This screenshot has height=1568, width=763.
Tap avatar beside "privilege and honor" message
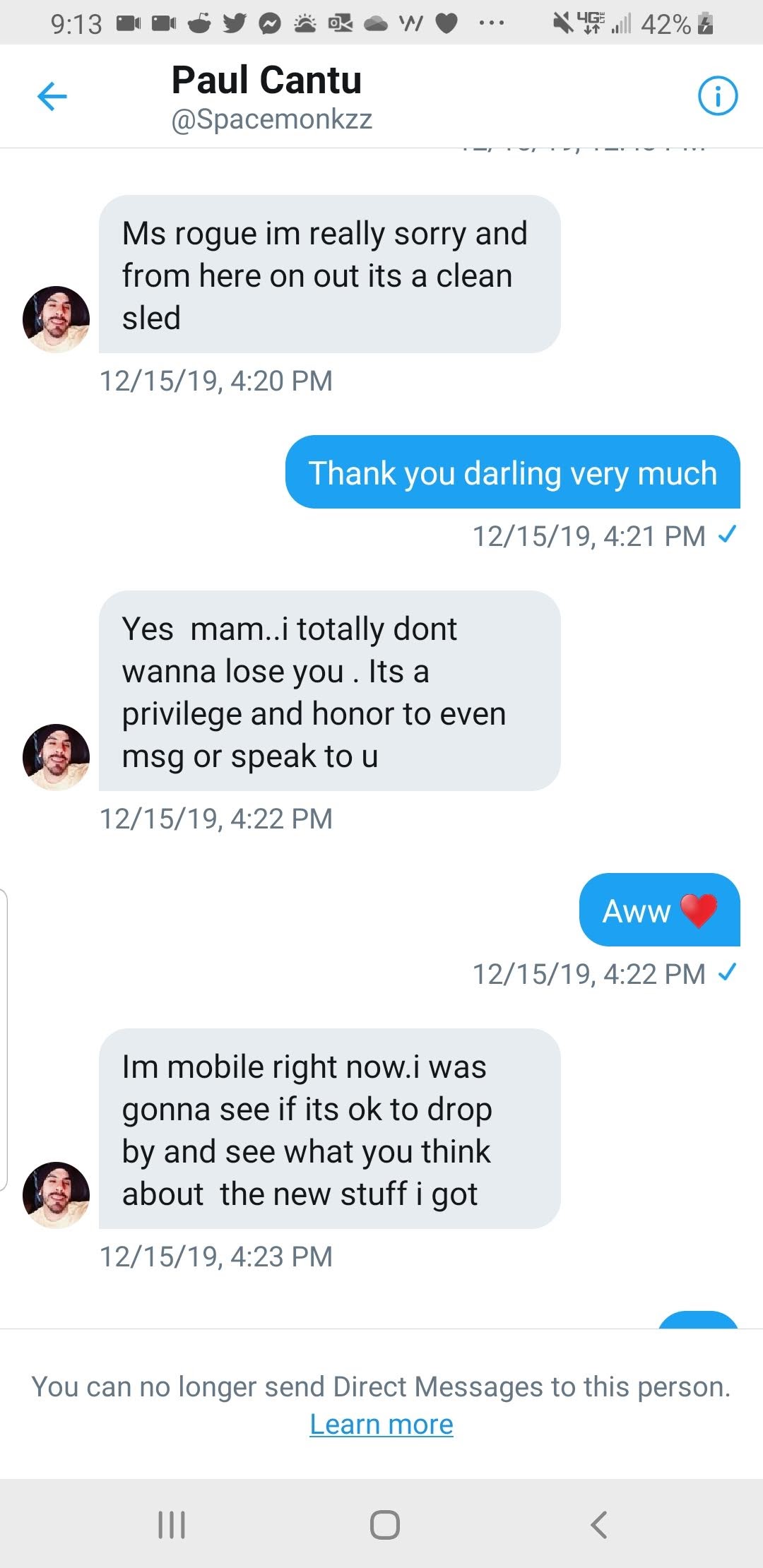[x=56, y=757]
